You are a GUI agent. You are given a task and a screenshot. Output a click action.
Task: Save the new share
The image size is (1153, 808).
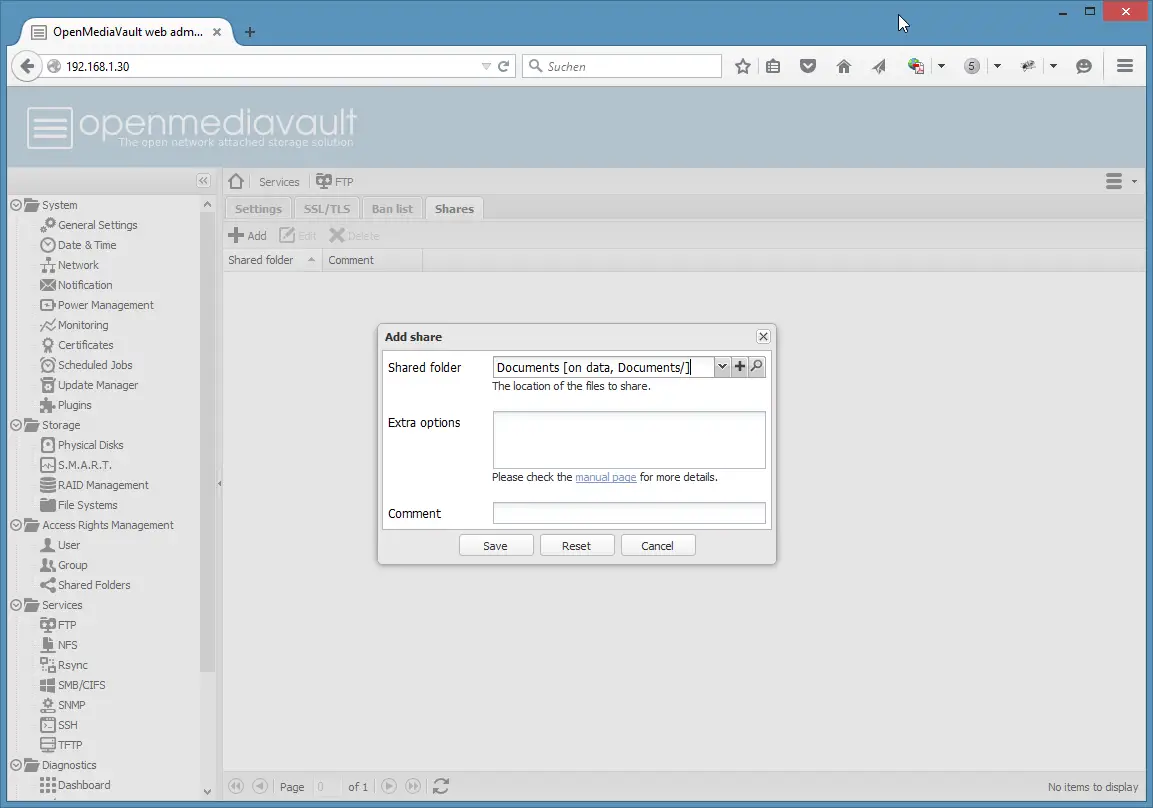point(496,546)
